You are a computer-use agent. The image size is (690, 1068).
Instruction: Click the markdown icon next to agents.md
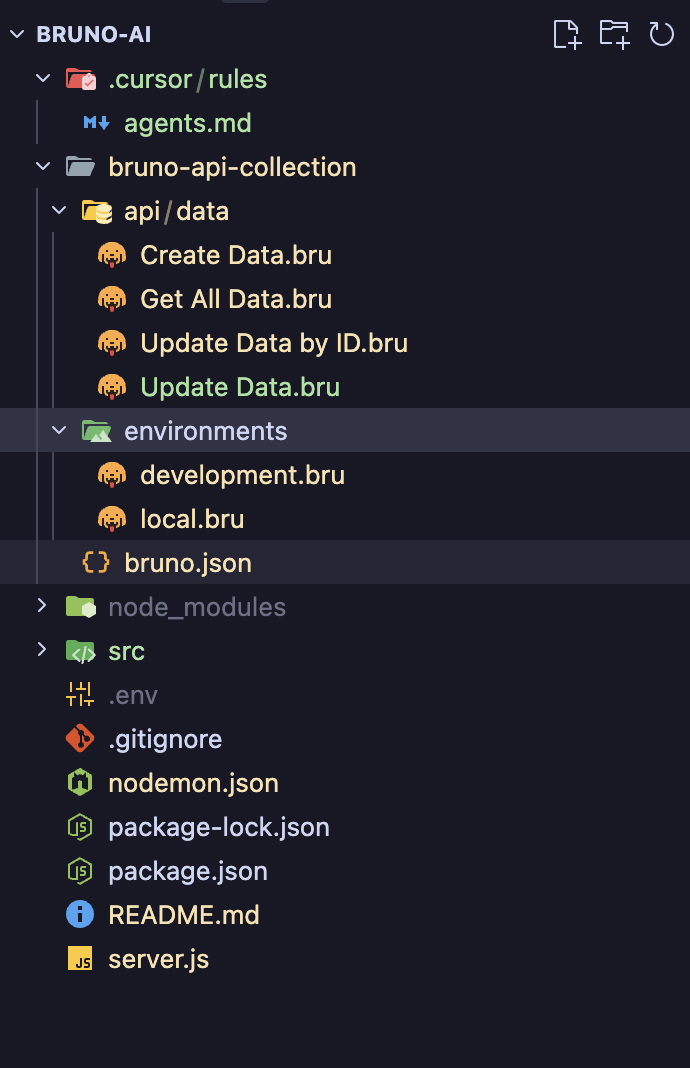click(96, 123)
